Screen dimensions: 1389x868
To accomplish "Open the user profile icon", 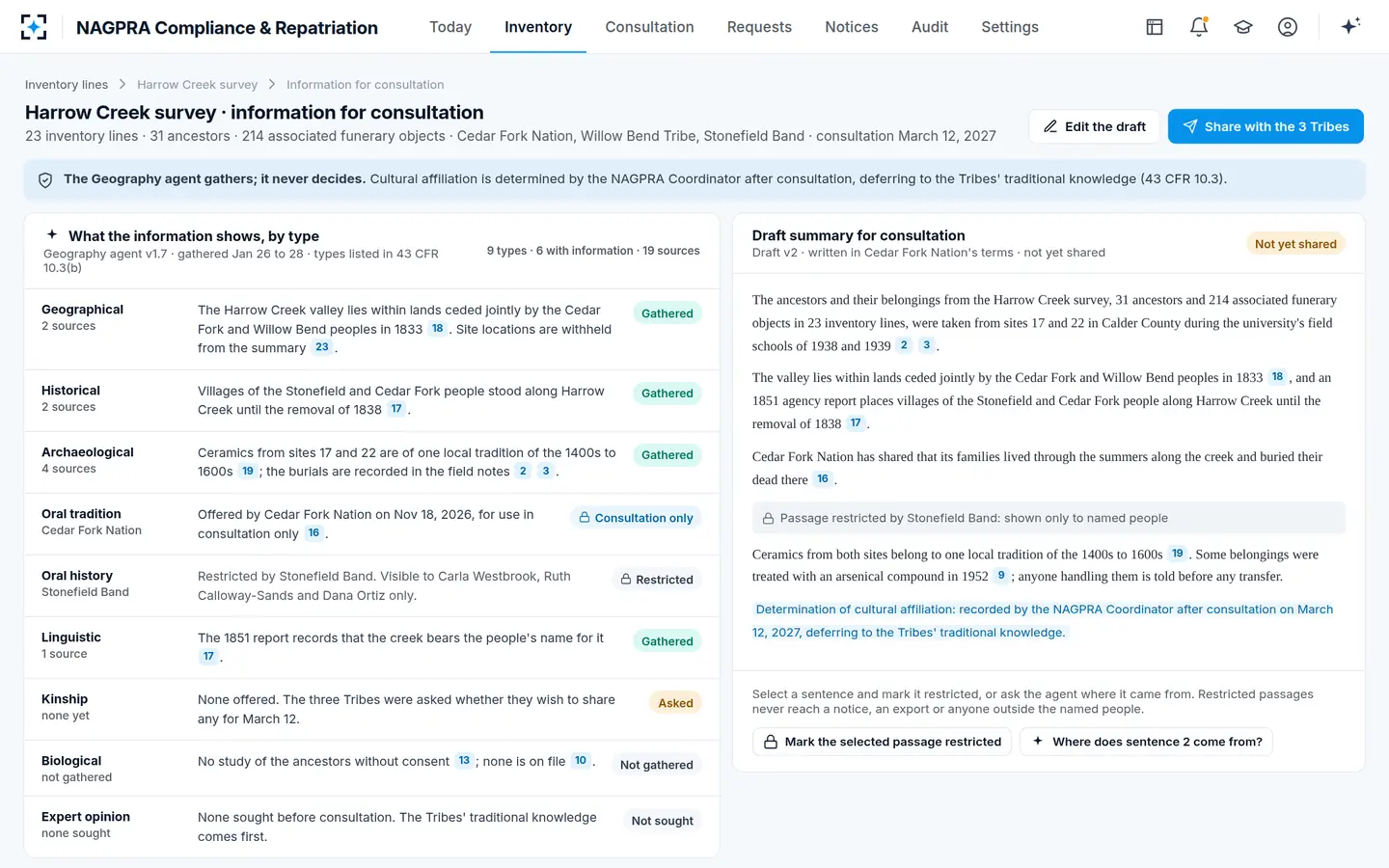I will (1288, 27).
